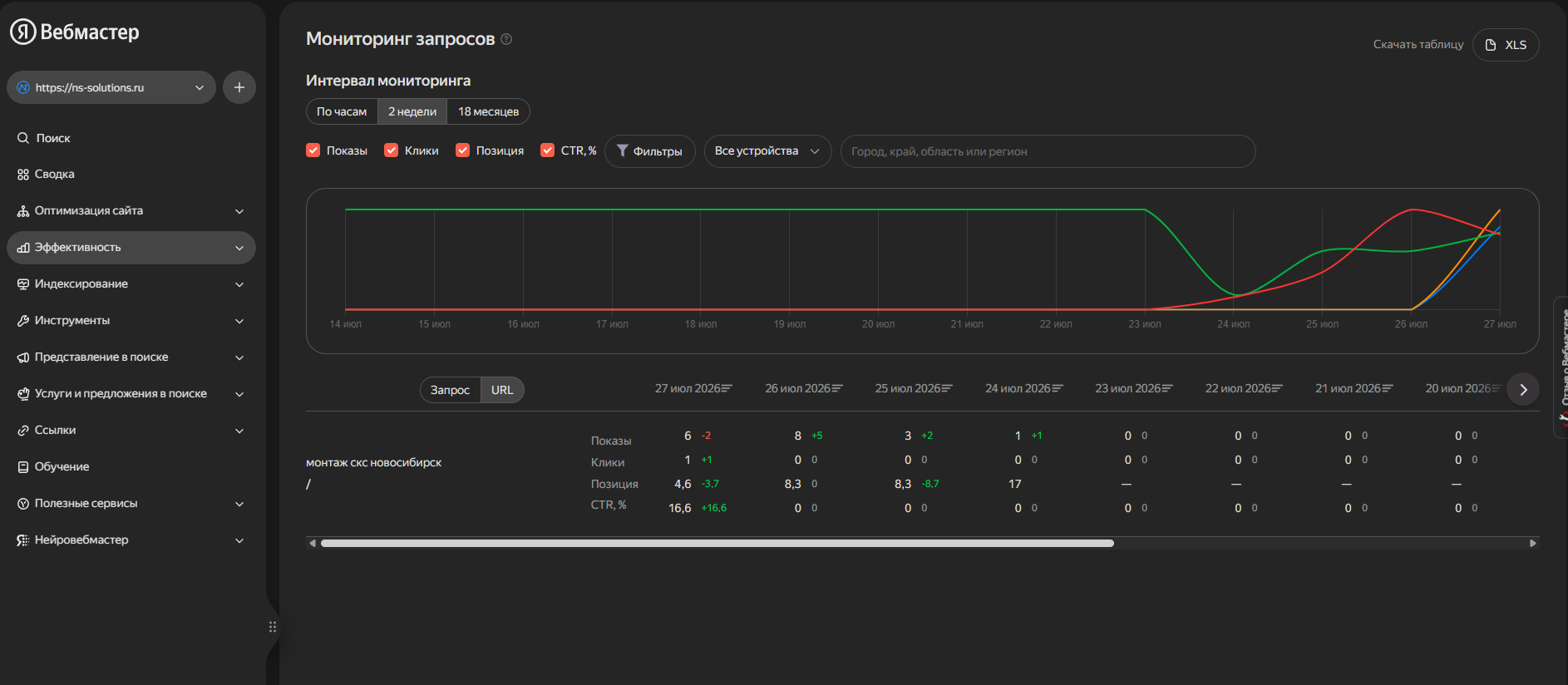Toggle the Клики checkbox
The image size is (1568, 685).
[x=392, y=150]
